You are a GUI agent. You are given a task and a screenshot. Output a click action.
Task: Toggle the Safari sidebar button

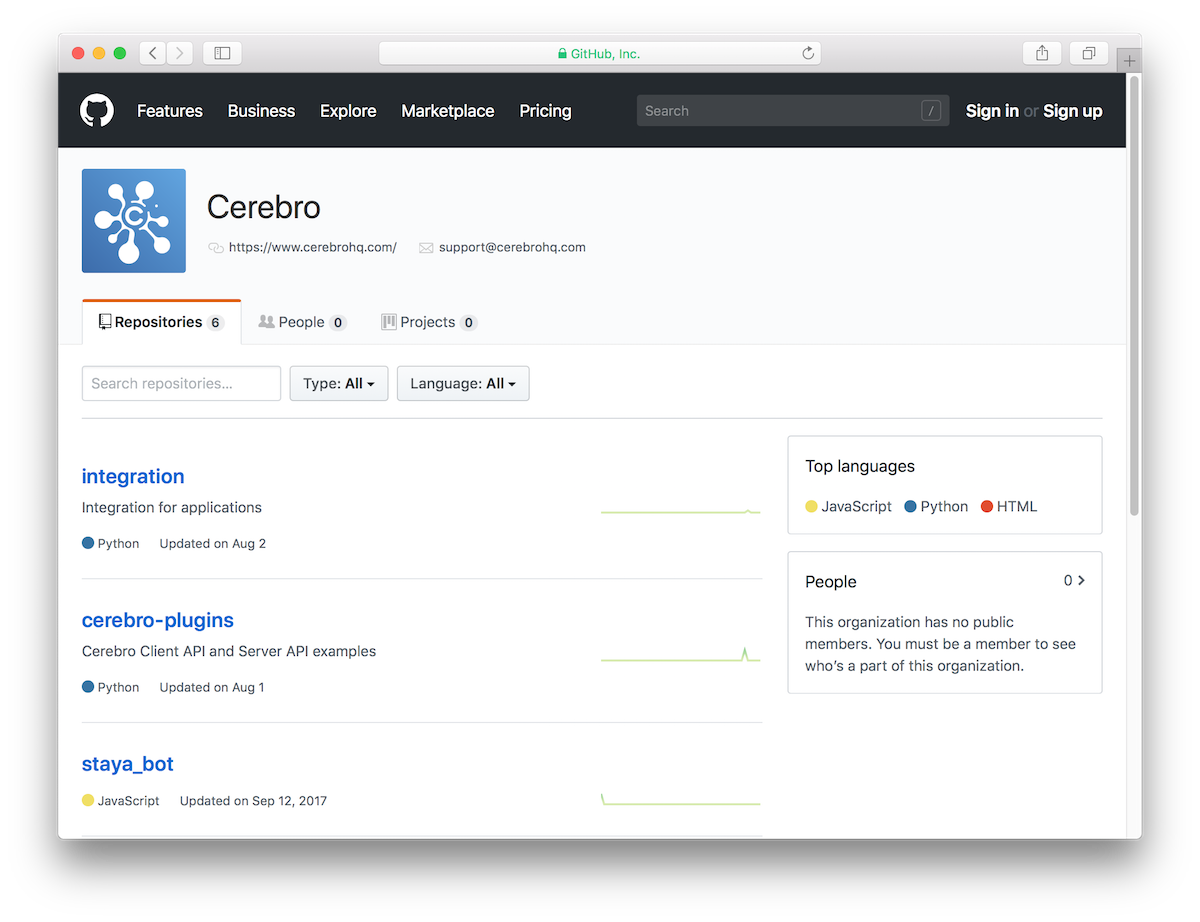pyautogui.click(x=222, y=53)
